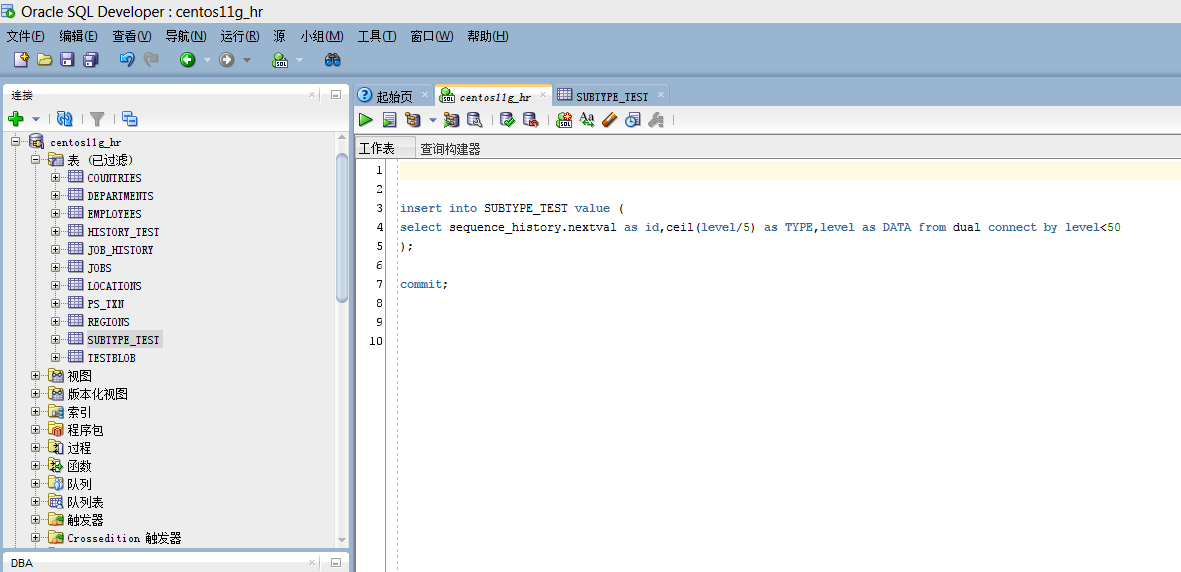
Task: Click the commit; statement in editor
Action: 424,285
